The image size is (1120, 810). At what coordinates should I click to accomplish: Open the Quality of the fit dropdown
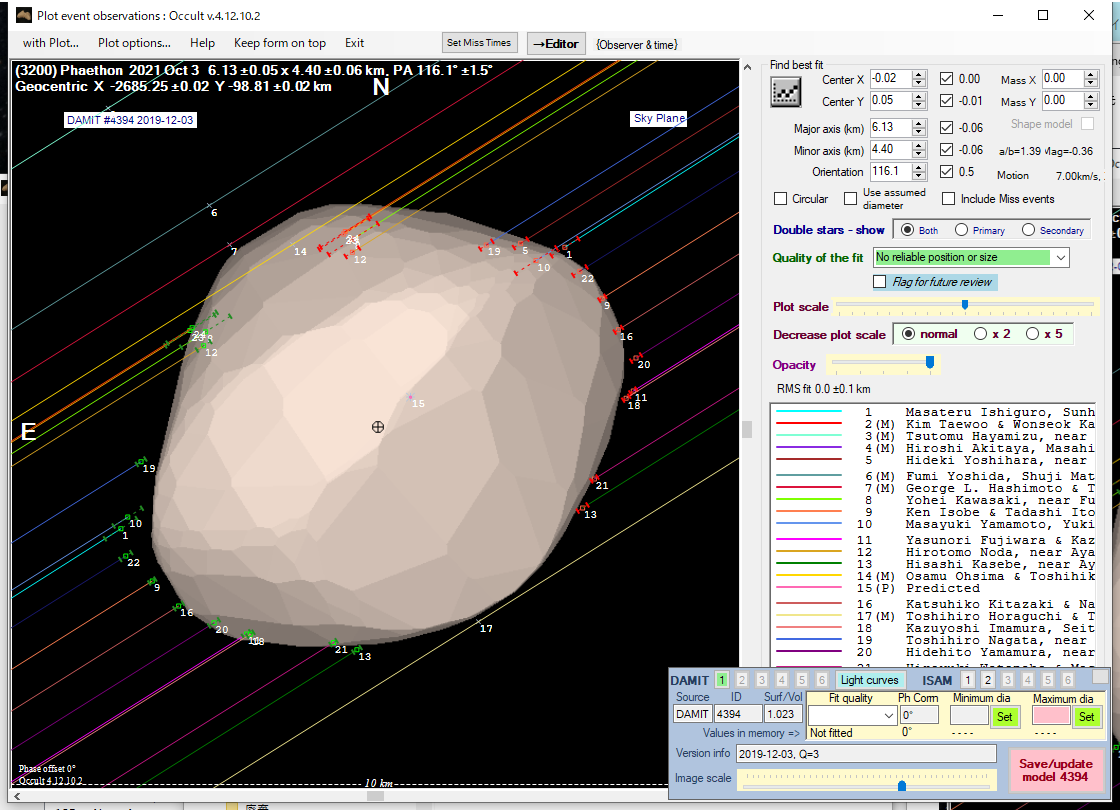(x=1061, y=258)
